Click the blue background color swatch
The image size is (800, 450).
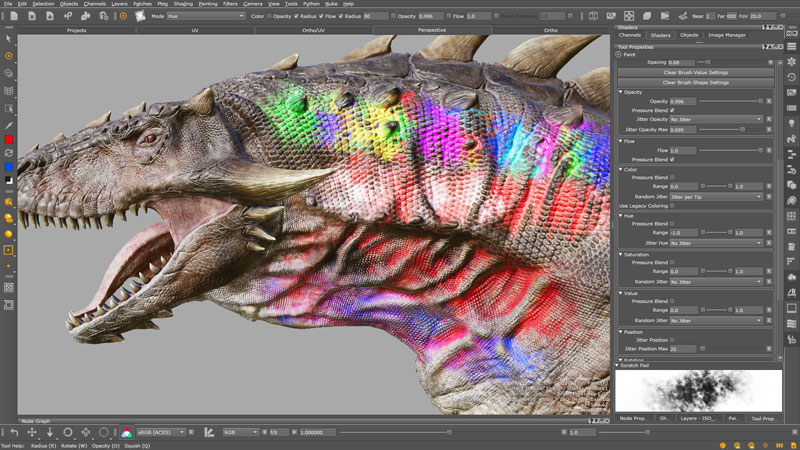9,167
